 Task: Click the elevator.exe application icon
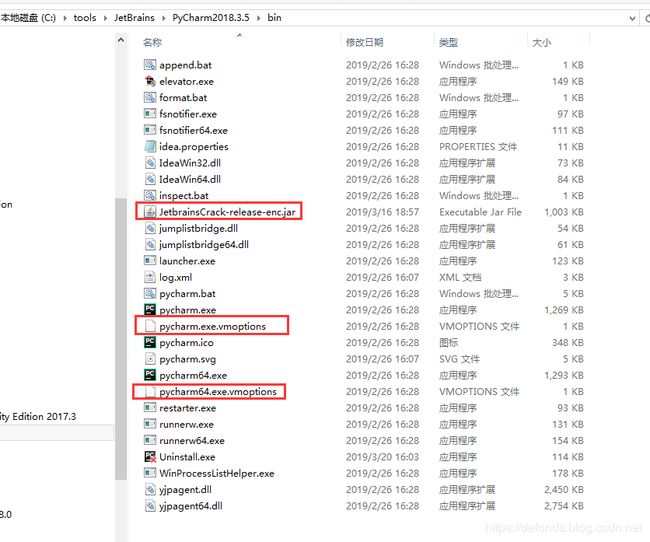(x=150, y=81)
